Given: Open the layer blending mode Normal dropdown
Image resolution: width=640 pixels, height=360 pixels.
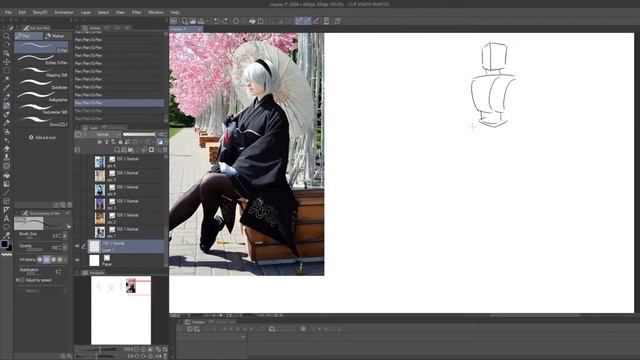Looking at the screenshot, I should pyautogui.click(x=103, y=134).
